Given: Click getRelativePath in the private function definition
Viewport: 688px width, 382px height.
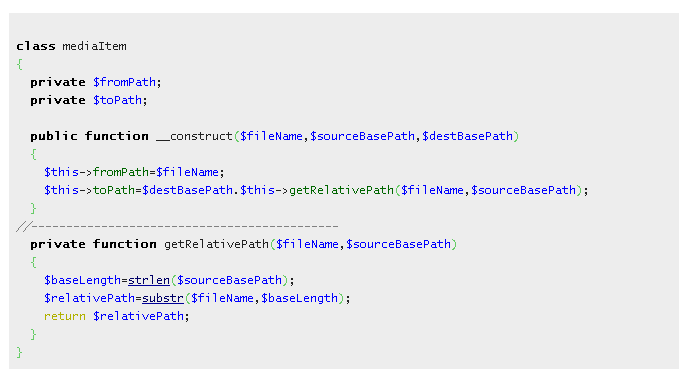Looking at the screenshot, I should point(216,244).
